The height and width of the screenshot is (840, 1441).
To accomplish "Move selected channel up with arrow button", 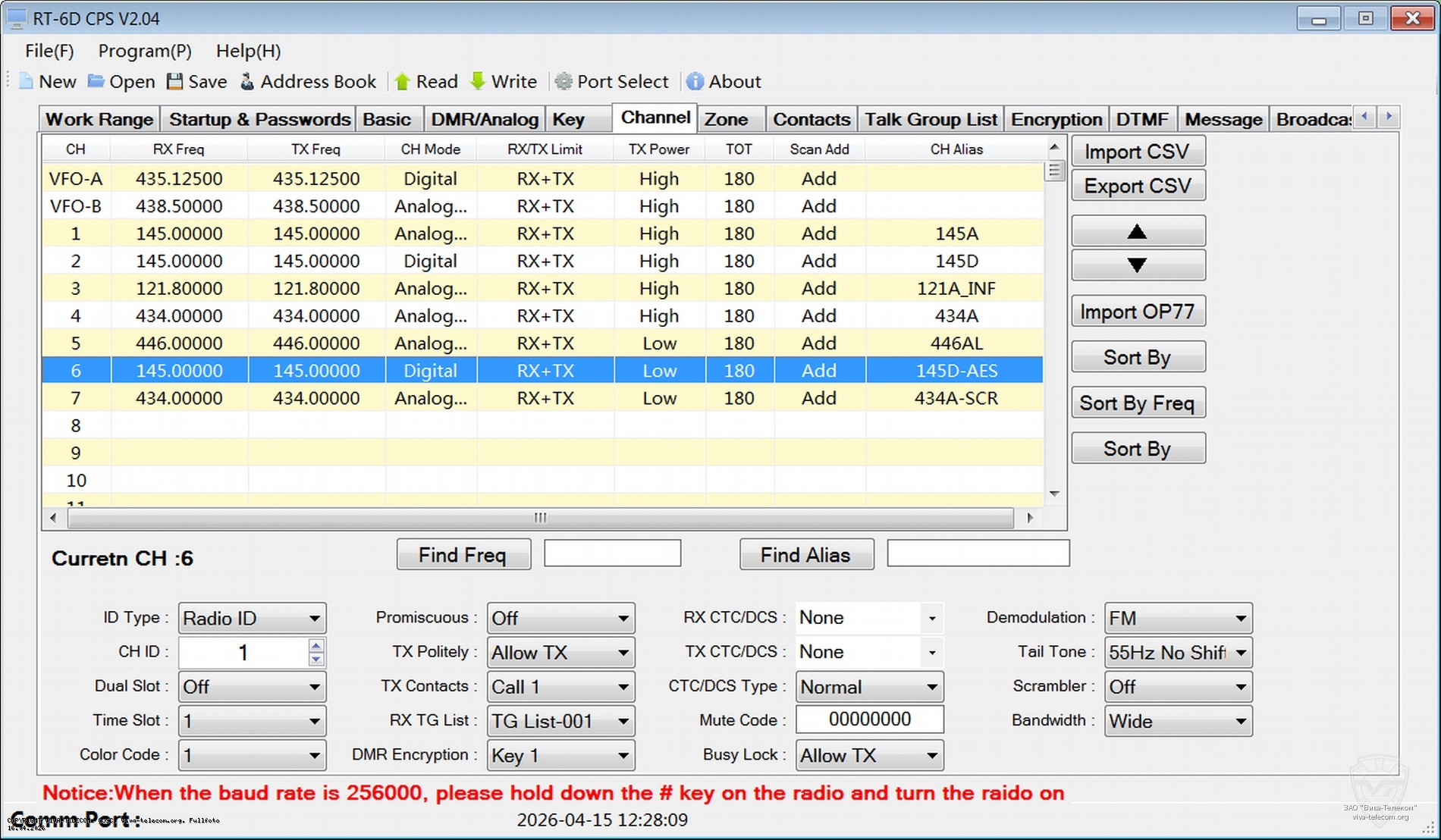I will (x=1138, y=231).
